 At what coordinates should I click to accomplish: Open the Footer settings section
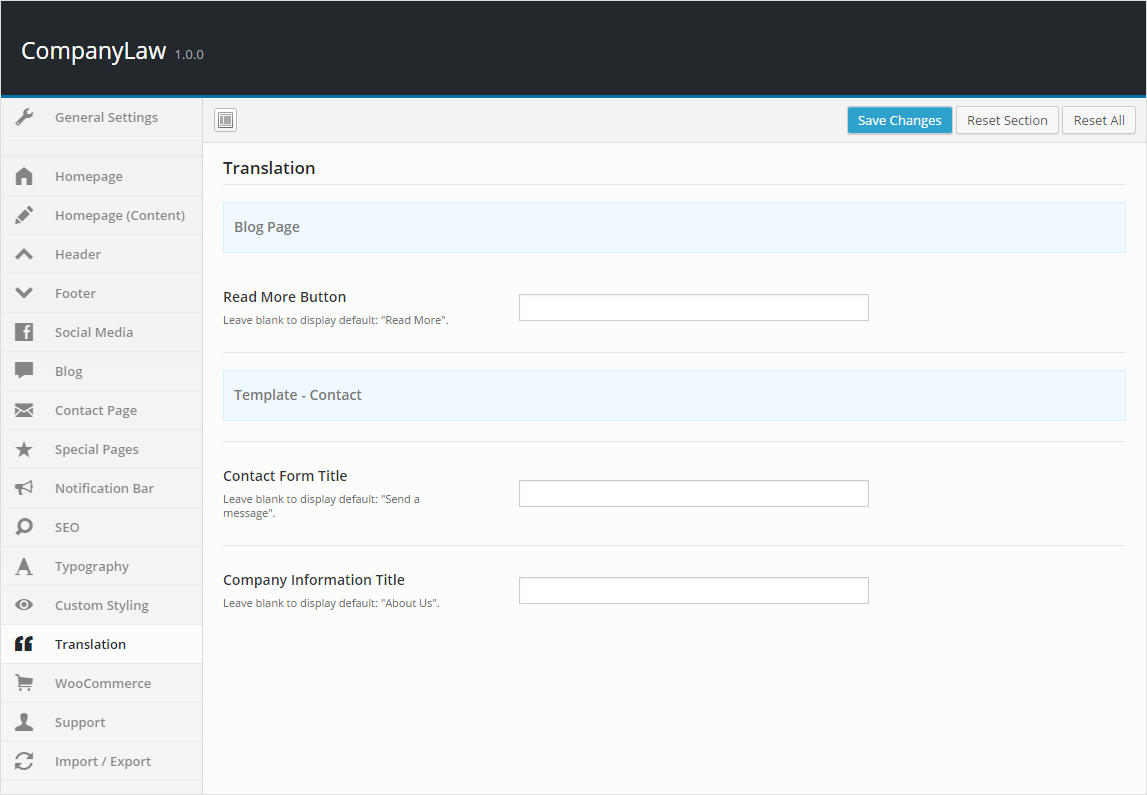(x=75, y=293)
